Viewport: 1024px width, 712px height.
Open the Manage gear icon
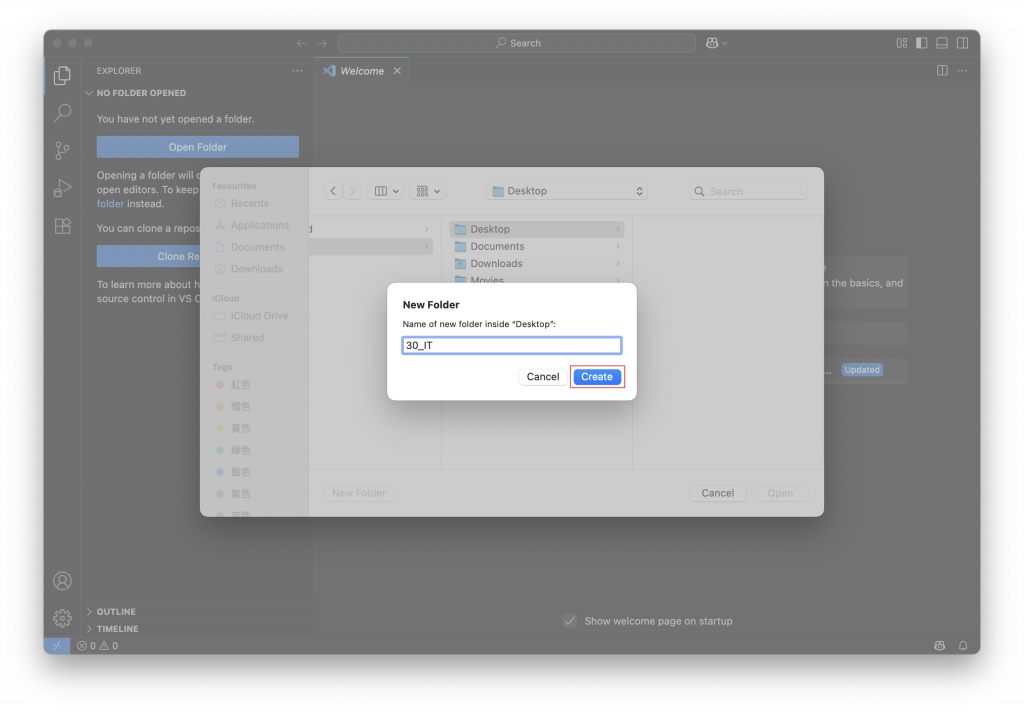click(x=62, y=617)
